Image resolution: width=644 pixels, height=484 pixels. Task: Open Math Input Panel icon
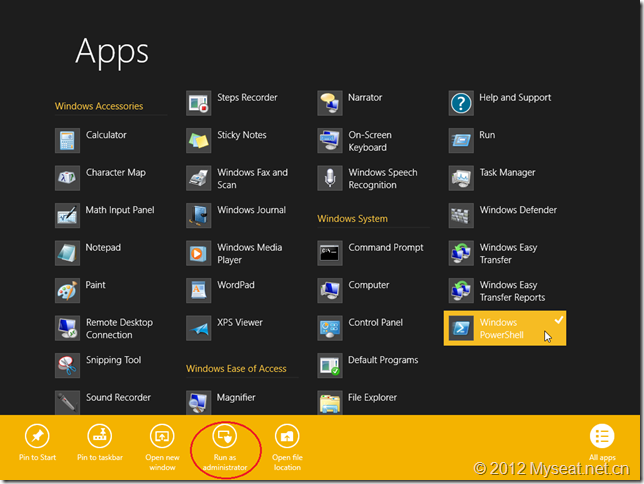[x=67, y=215]
